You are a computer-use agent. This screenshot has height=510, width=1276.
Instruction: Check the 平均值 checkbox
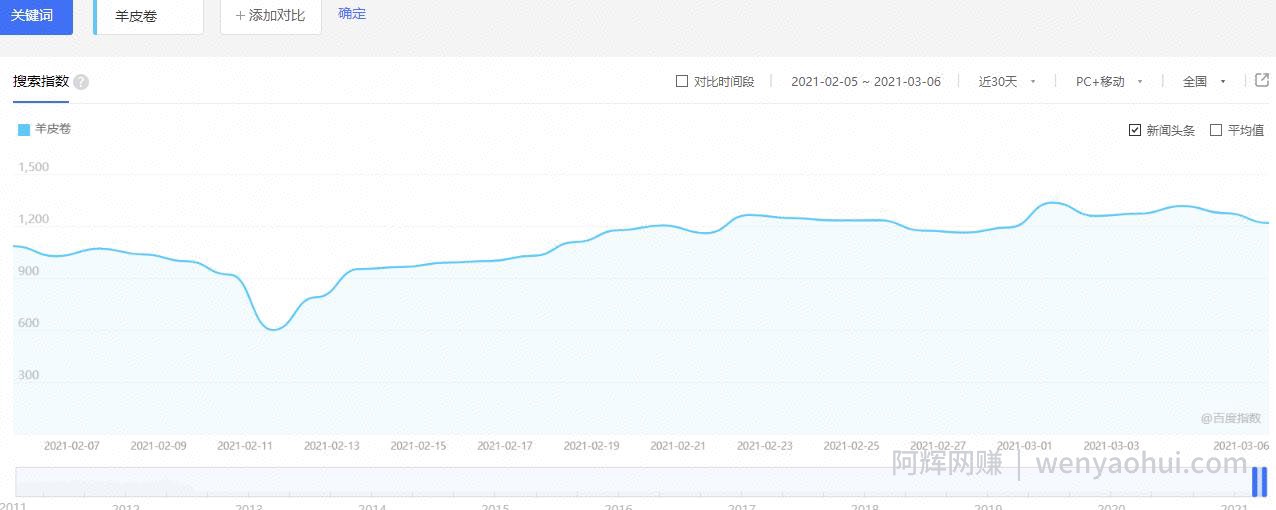[1216, 130]
